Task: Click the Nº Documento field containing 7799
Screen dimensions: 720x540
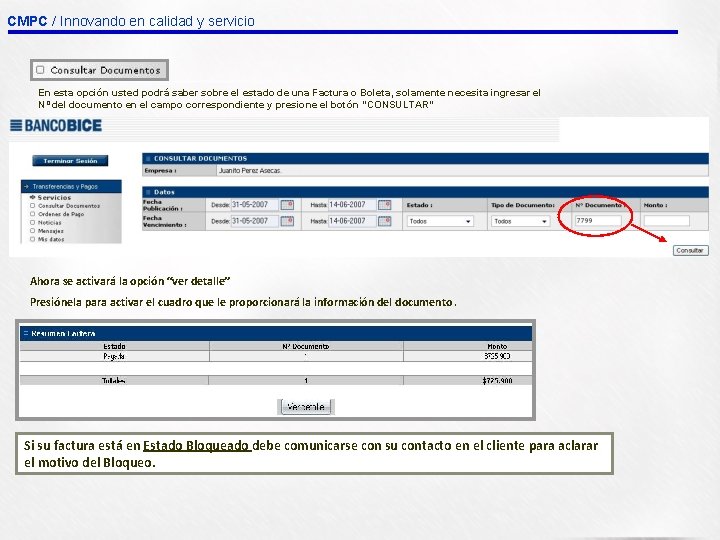Action: (598, 221)
